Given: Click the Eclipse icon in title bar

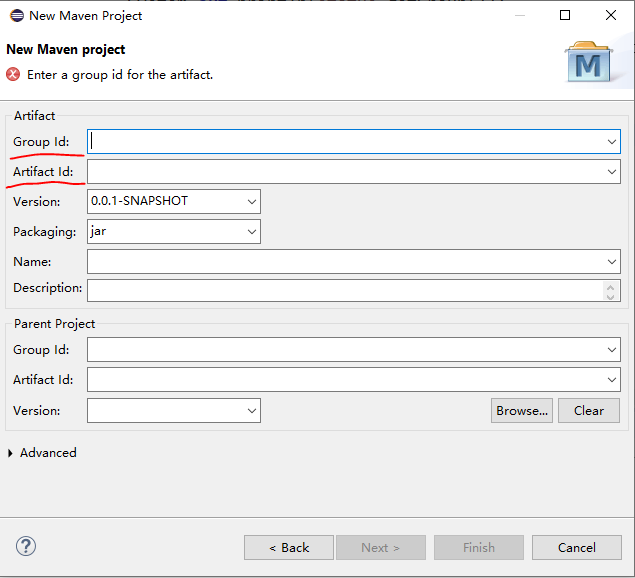Looking at the screenshot, I should pos(17,16).
